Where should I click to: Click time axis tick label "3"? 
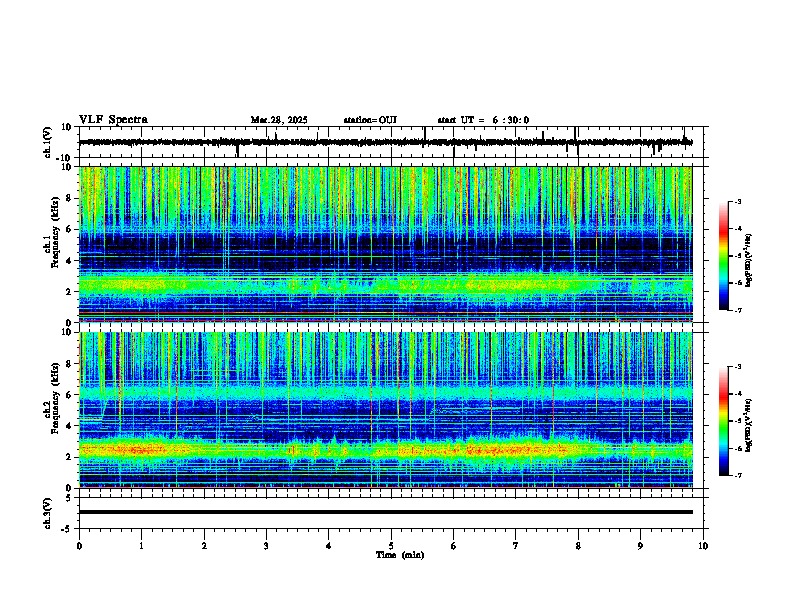click(x=266, y=546)
